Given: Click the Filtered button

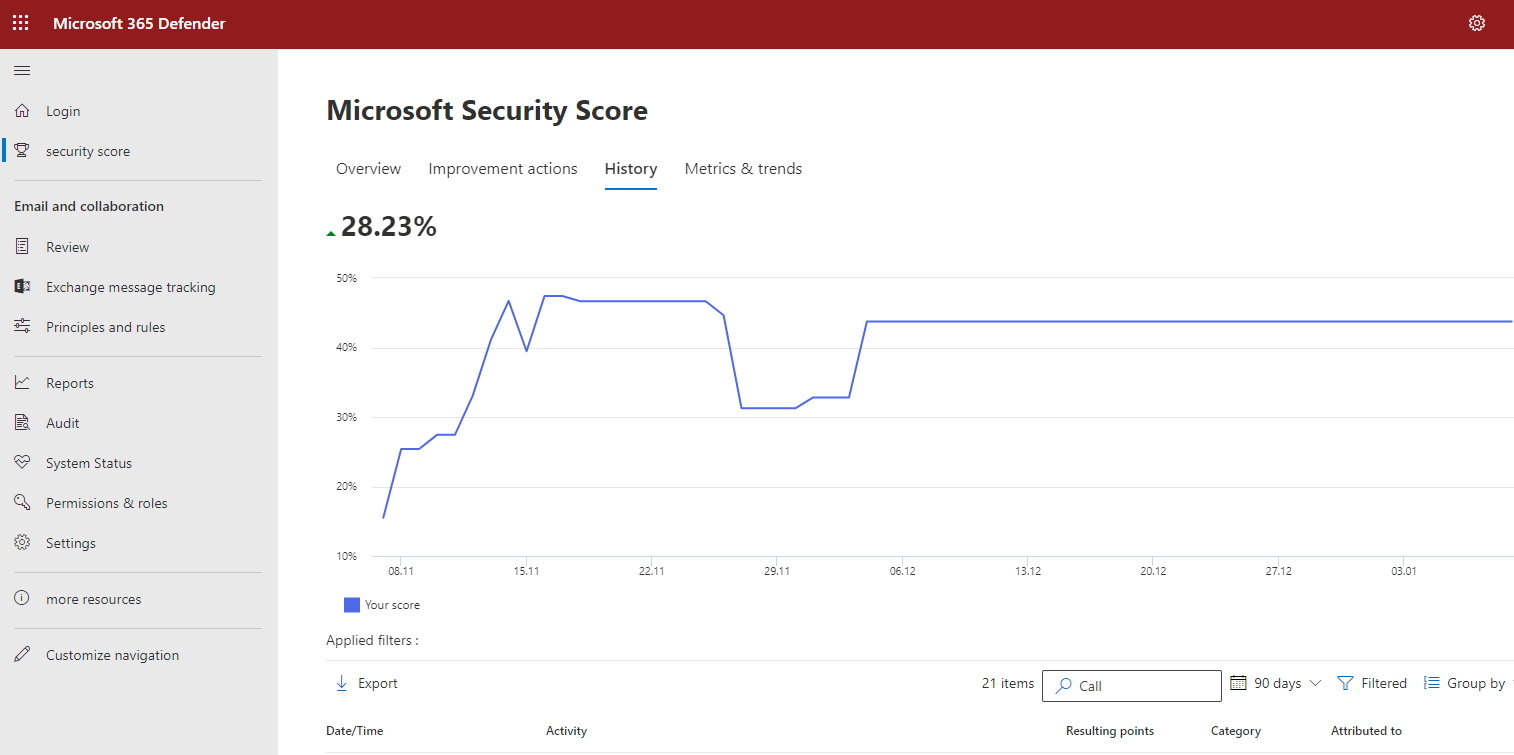Looking at the screenshot, I should (x=1372, y=683).
